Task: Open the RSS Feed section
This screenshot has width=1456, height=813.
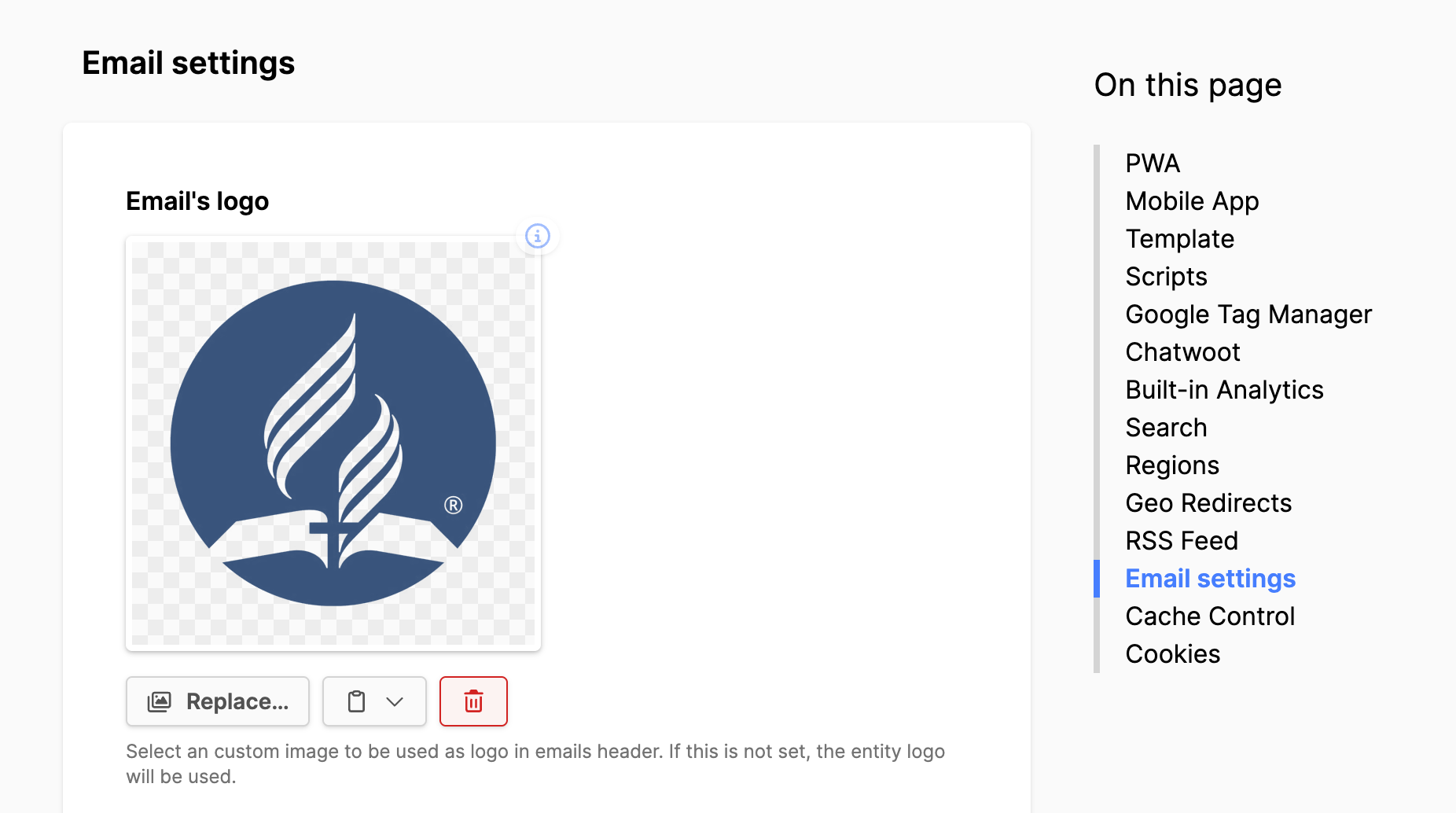Action: (x=1182, y=541)
